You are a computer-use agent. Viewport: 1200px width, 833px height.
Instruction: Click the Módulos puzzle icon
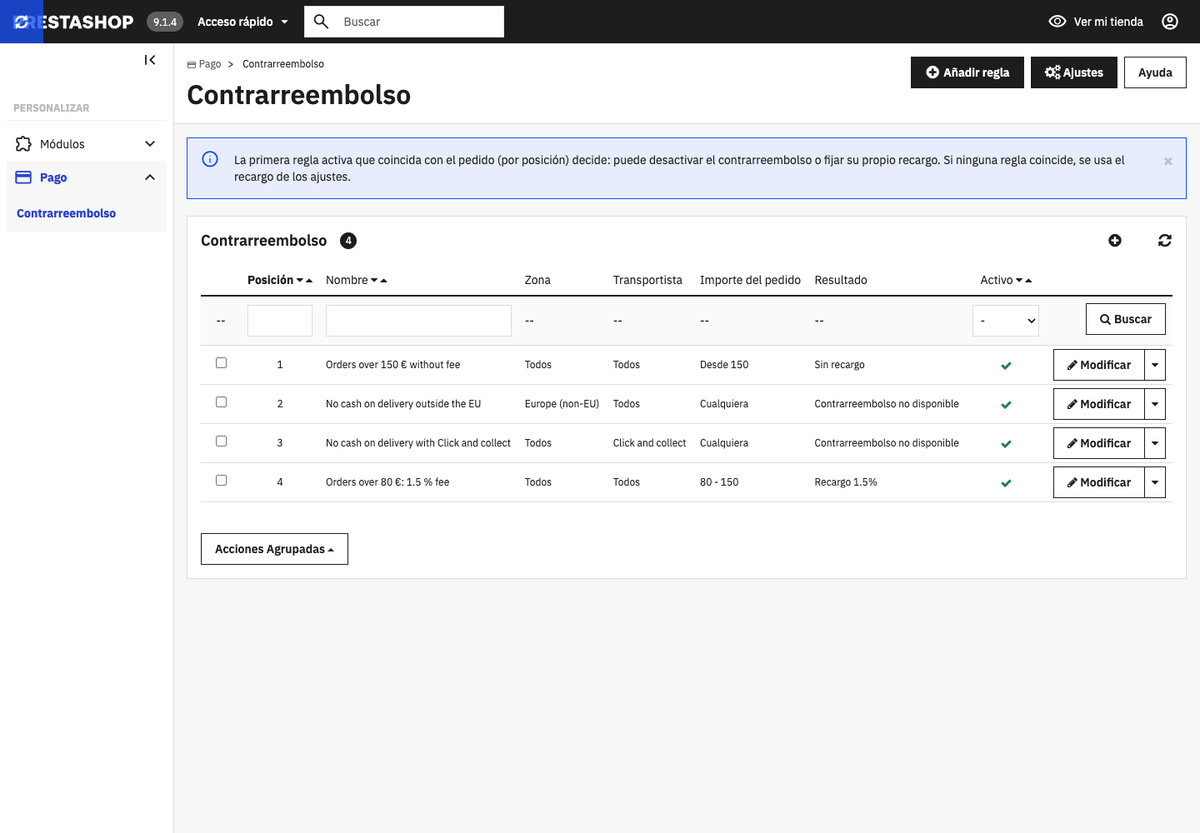click(x=23, y=144)
